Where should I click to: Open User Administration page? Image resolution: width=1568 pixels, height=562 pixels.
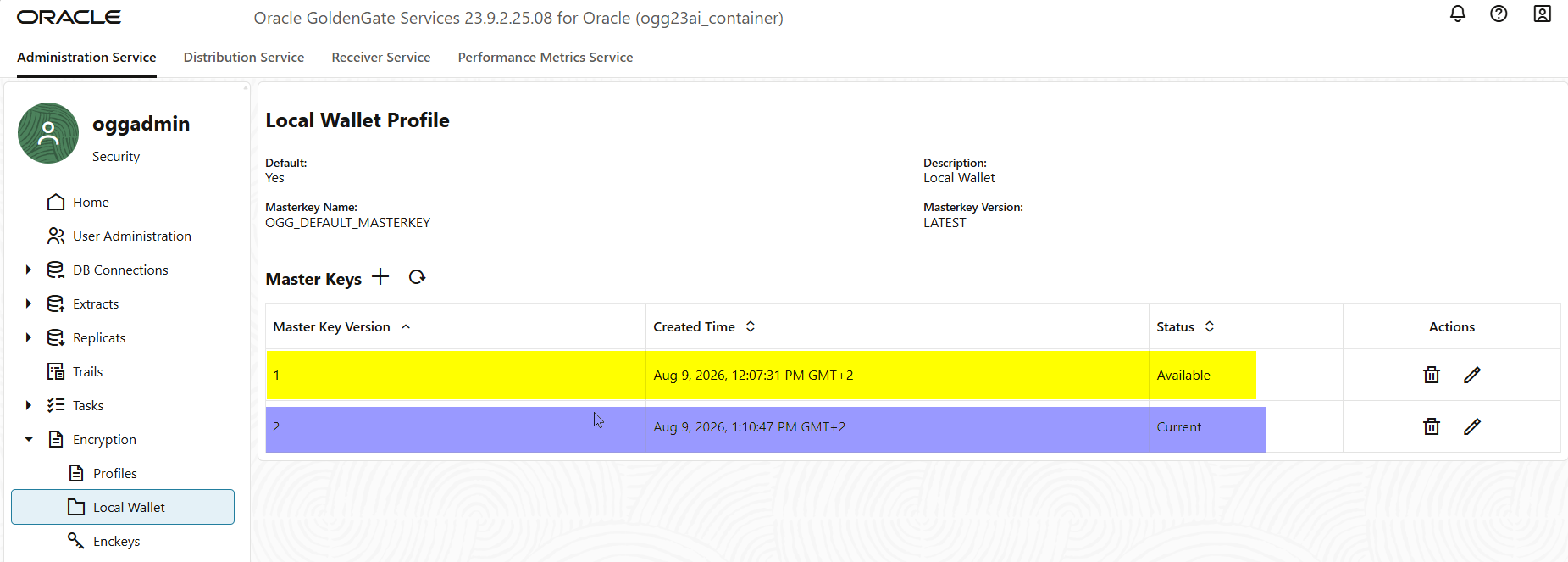(132, 236)
